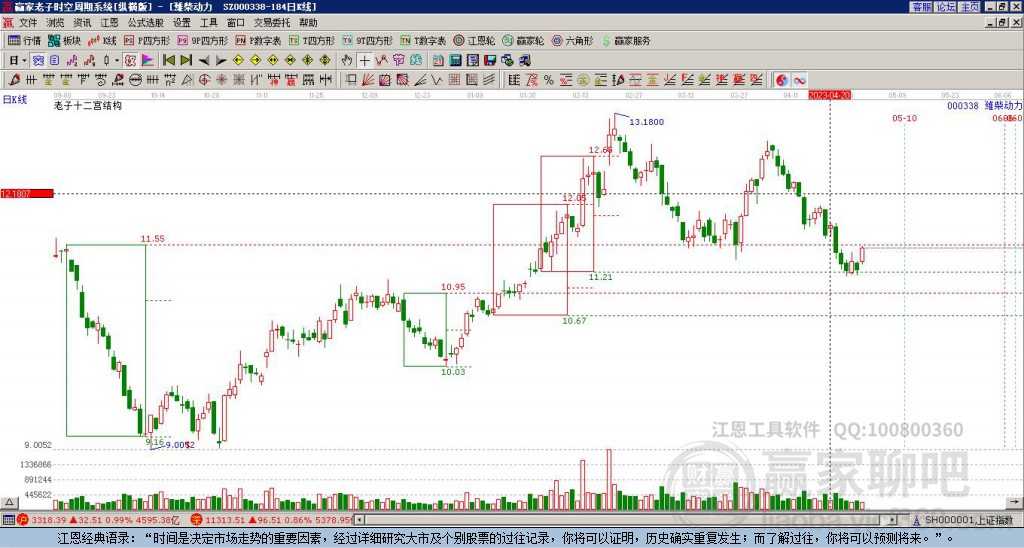Open the 工具 menu
This screenshot has height=548, width=1024.
pos(209,23)
